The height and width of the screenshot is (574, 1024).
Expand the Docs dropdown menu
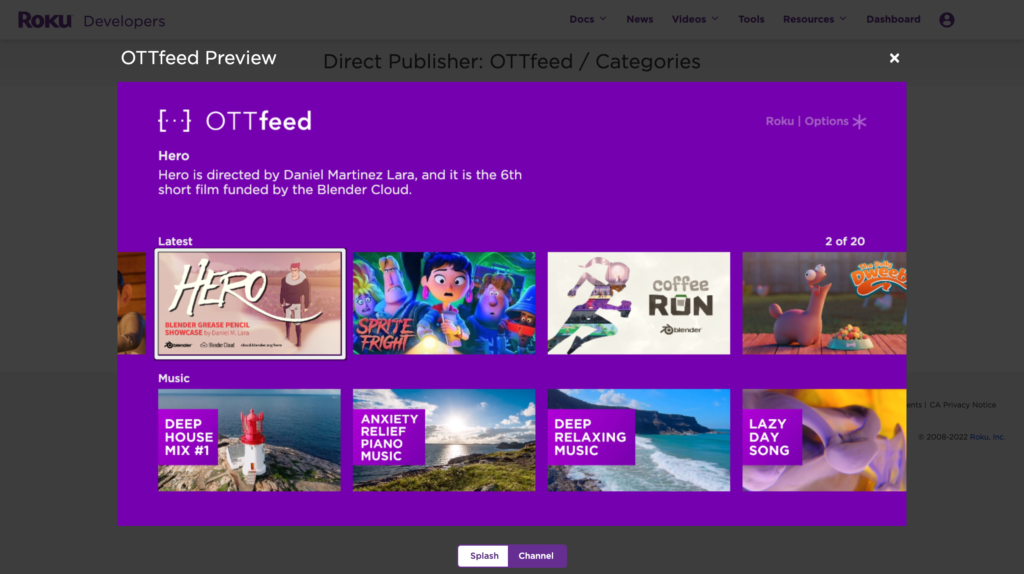coord(588,19)
